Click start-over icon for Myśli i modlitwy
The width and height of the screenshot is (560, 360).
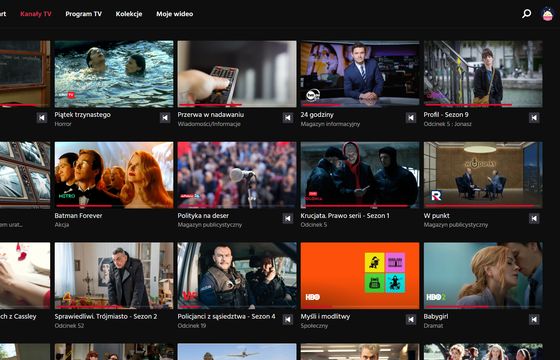[411, 319]
